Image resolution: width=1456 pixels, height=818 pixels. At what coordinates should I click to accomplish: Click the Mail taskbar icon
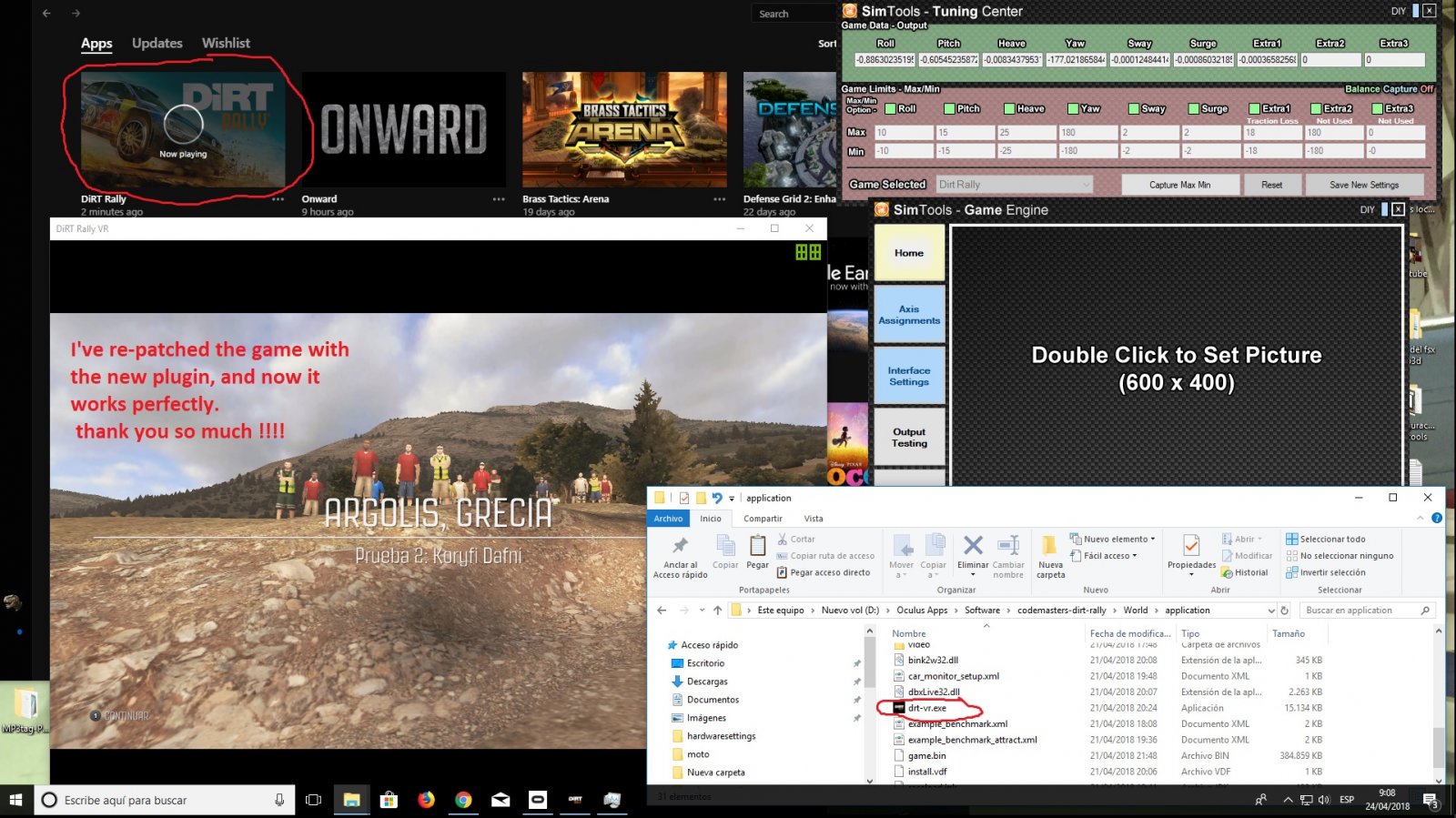click(500, 800)
